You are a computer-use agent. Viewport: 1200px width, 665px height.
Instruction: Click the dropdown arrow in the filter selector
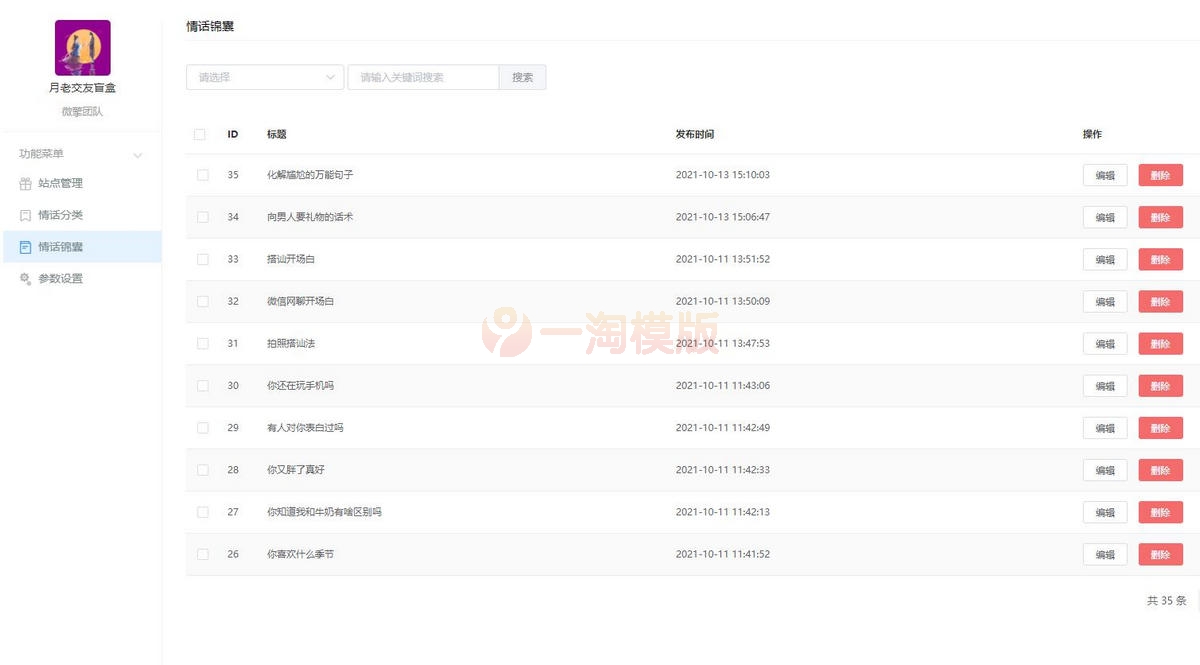coord(331,76)
